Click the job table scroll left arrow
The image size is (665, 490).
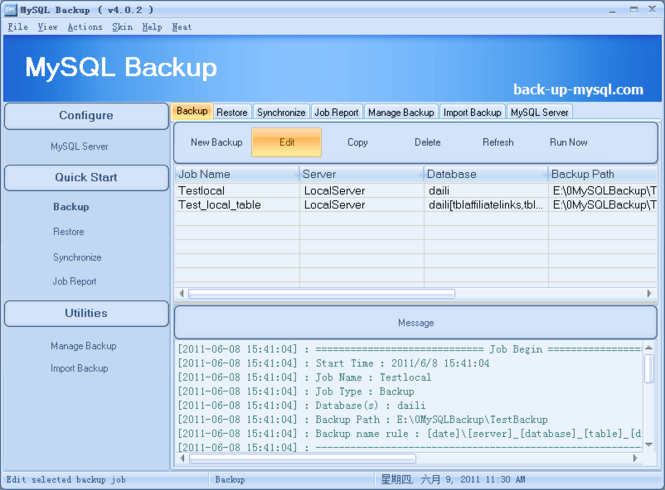click(182, 294)
